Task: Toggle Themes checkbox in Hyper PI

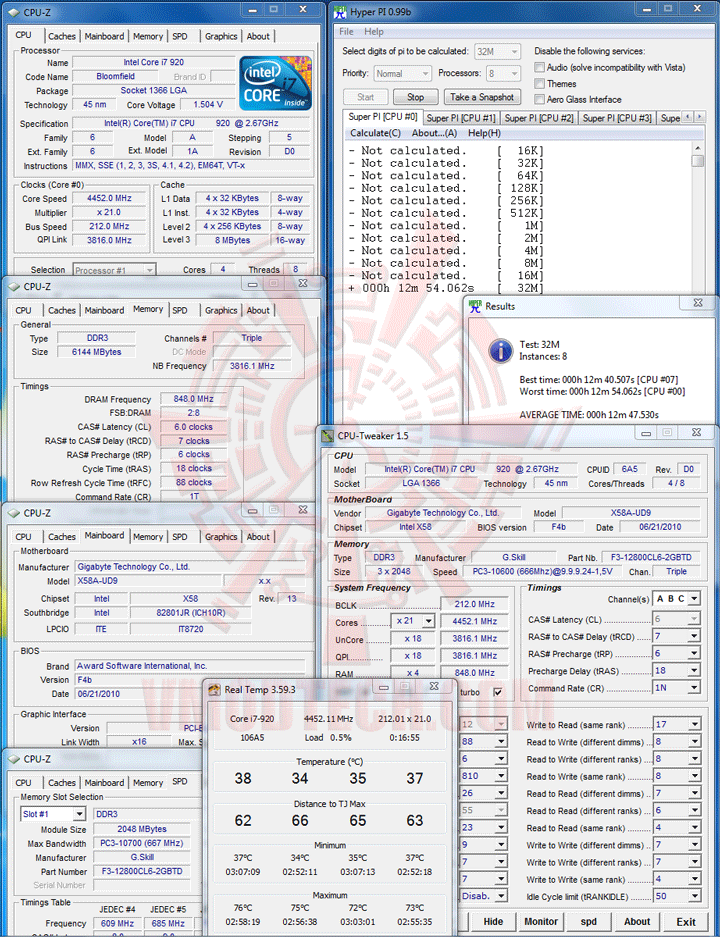Action: point(540,84)
